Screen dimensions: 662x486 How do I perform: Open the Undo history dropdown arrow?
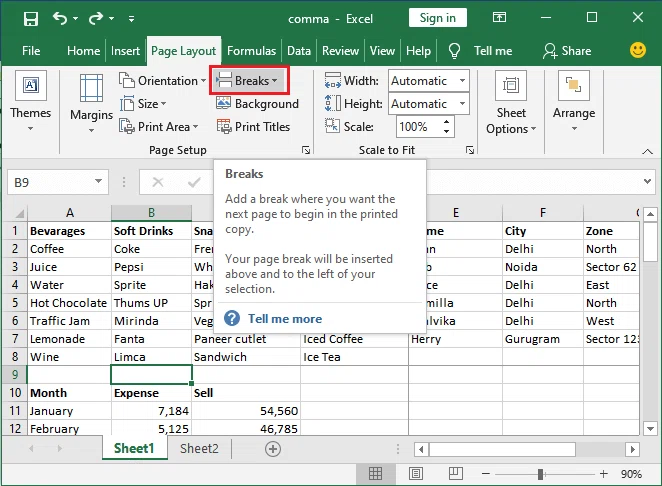pos(76,19)
